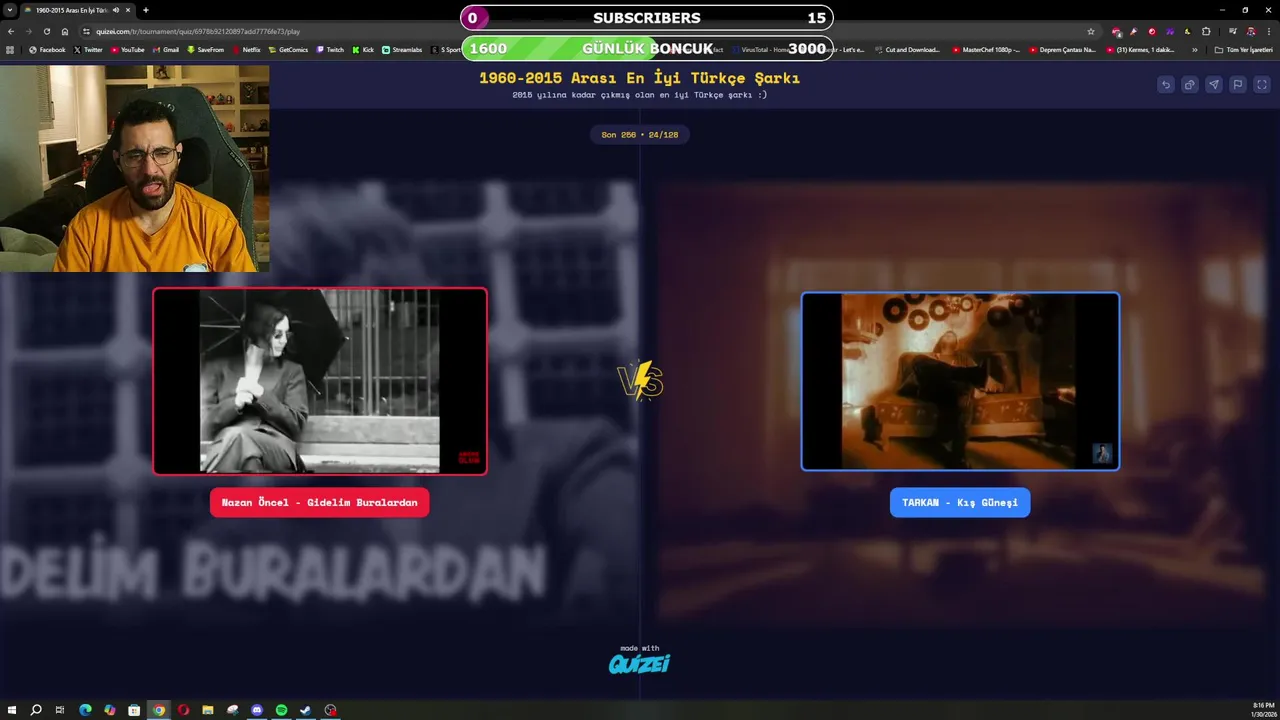The height and width of the screenshot is (720, 1280).
Task: Open the Netflix bookmark
Action: coord(246,49)
